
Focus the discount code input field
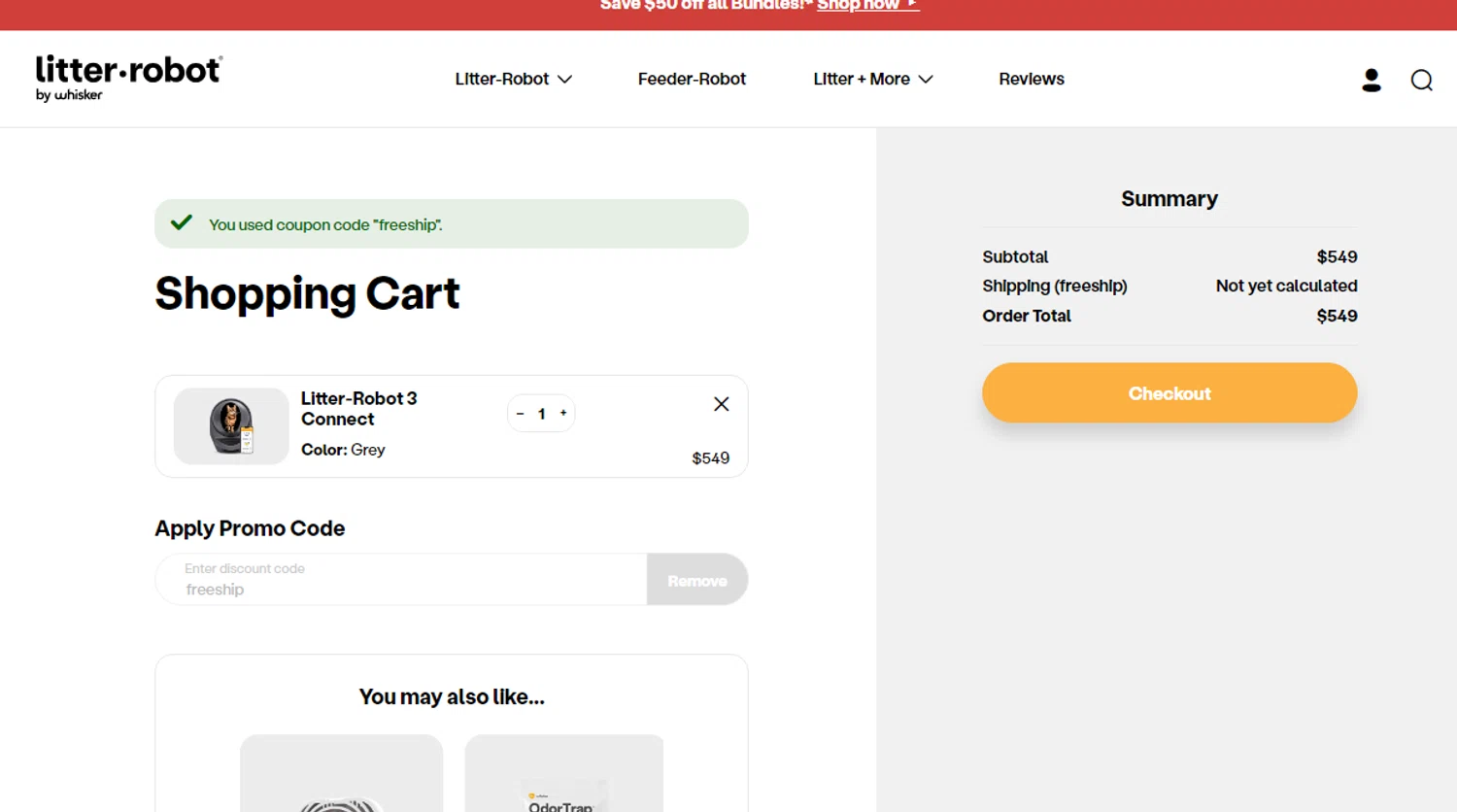pos(401,580)
